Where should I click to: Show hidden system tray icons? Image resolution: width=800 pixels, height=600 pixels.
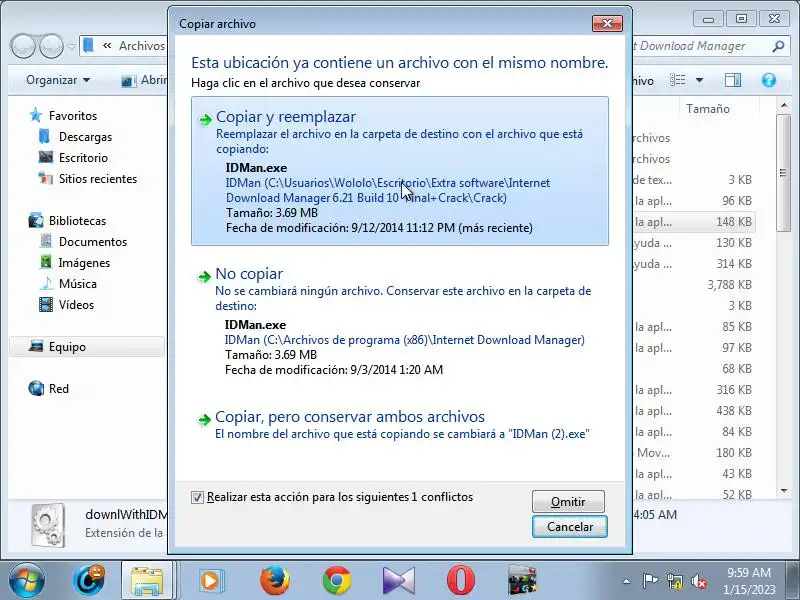(x=626, y=581)
